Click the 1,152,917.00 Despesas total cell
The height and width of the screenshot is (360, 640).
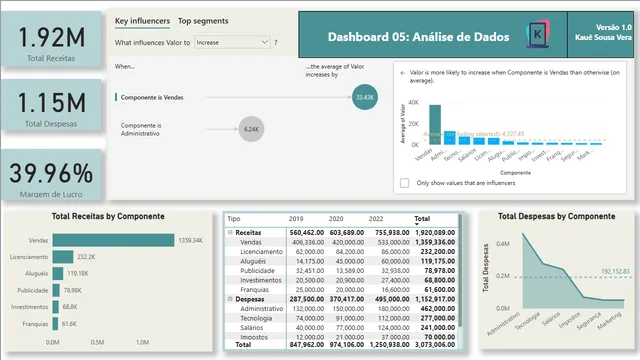(x=435, y=299)
